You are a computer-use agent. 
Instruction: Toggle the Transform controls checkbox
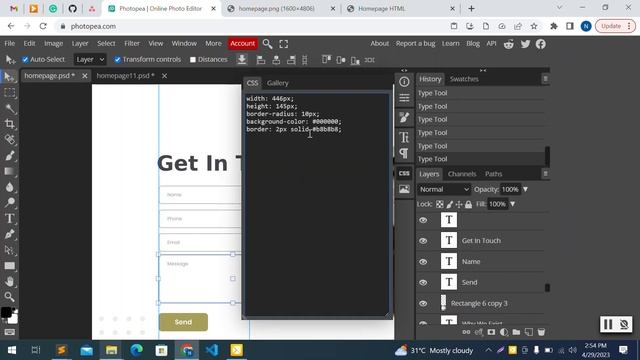tap(118, 60)
